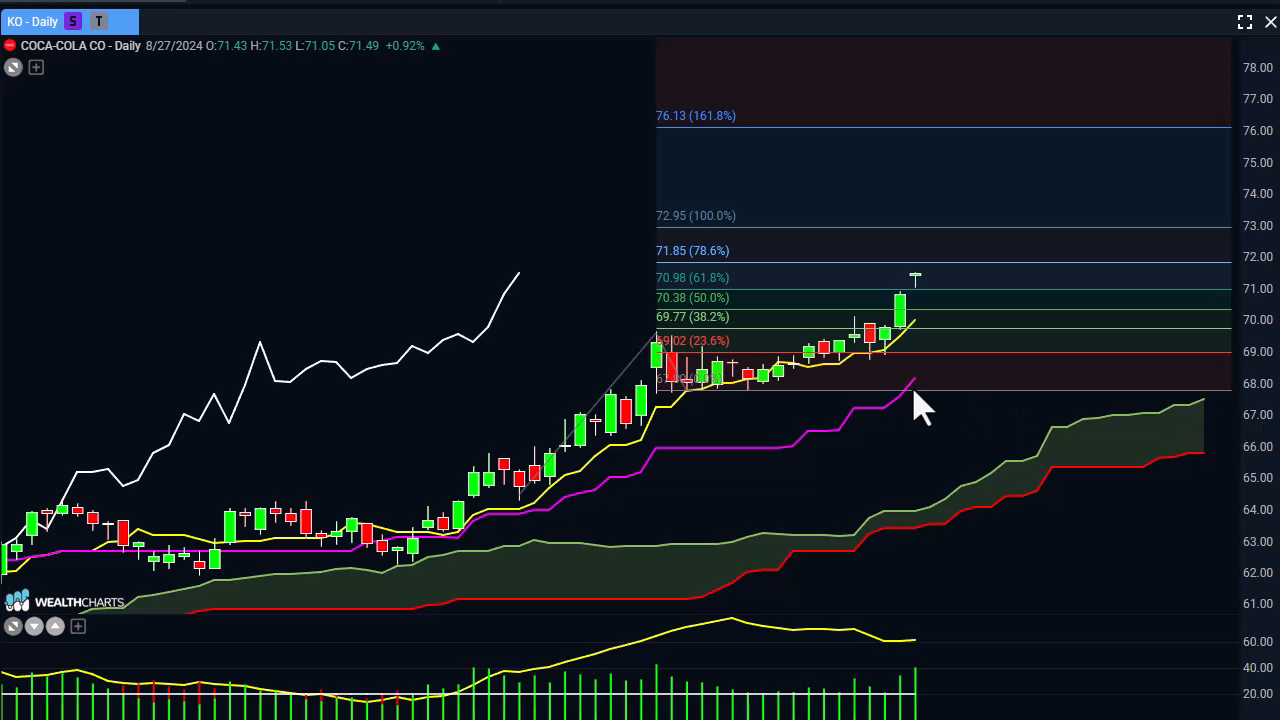Add indicator via plus icon in lower pane

pyautogui.click(x=78, y=626)
